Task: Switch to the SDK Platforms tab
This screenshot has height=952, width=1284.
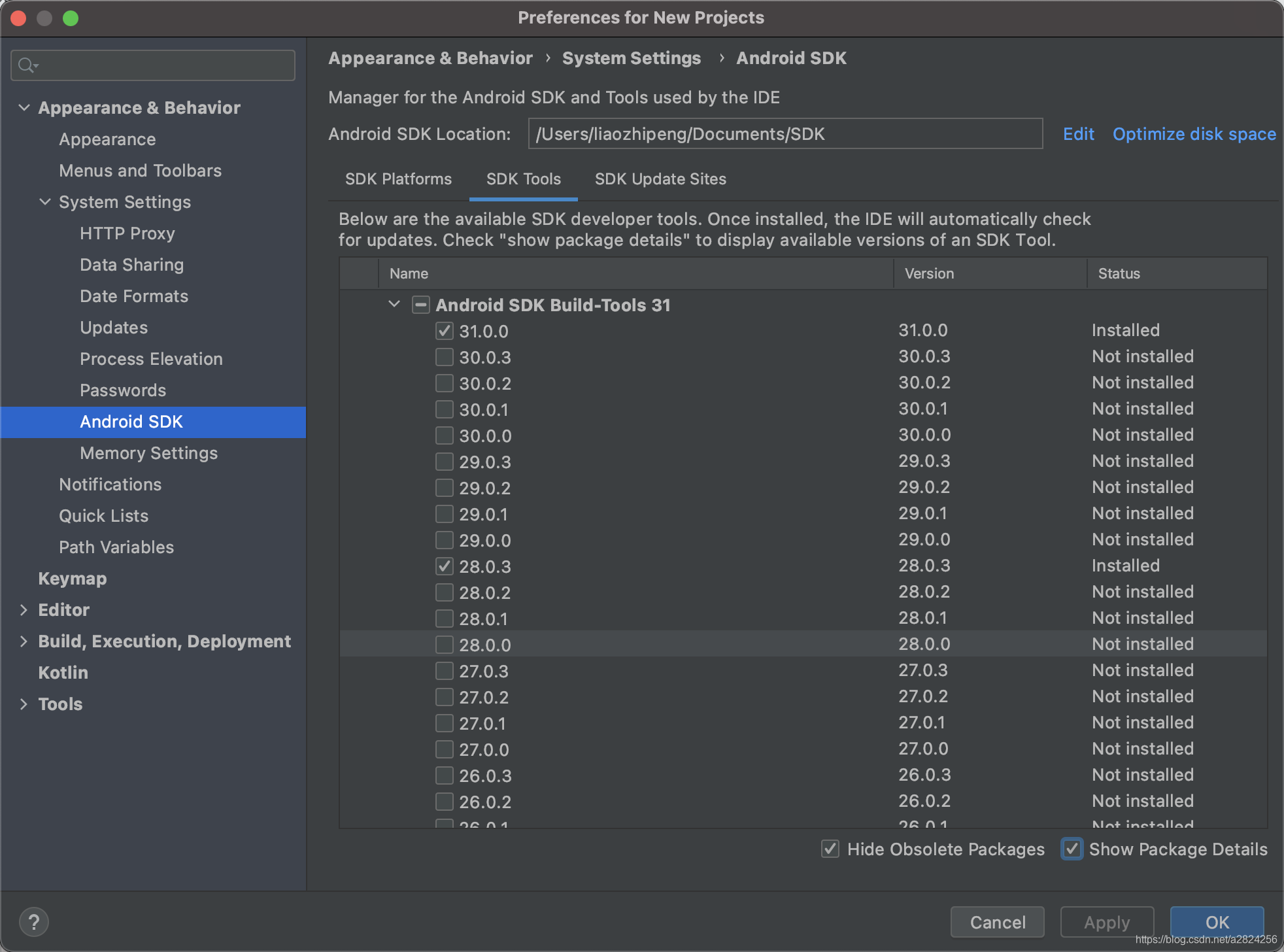Action: pos(398,179)
